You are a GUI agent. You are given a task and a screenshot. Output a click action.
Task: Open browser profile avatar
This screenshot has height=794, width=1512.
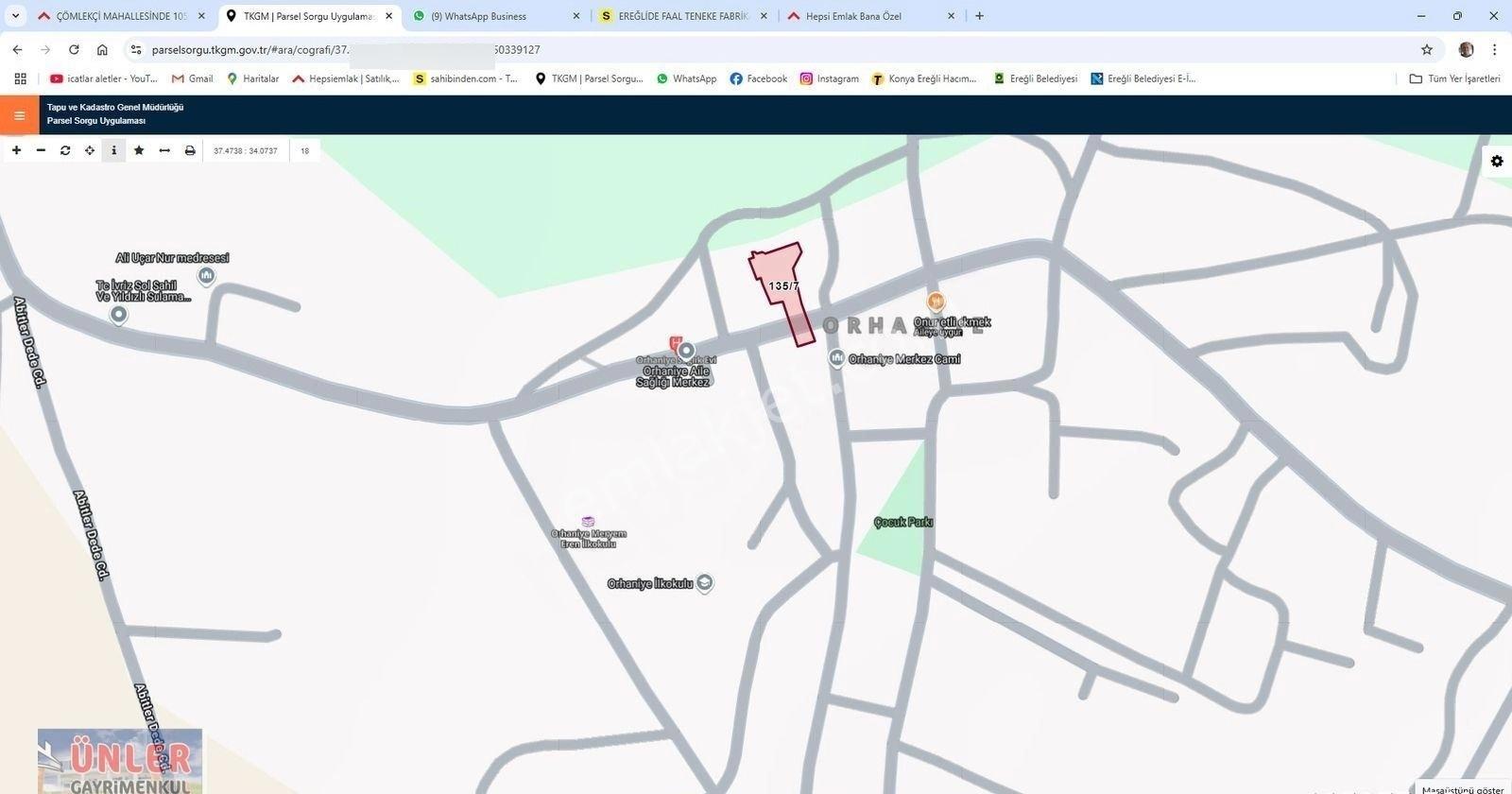click(1467, 49)
